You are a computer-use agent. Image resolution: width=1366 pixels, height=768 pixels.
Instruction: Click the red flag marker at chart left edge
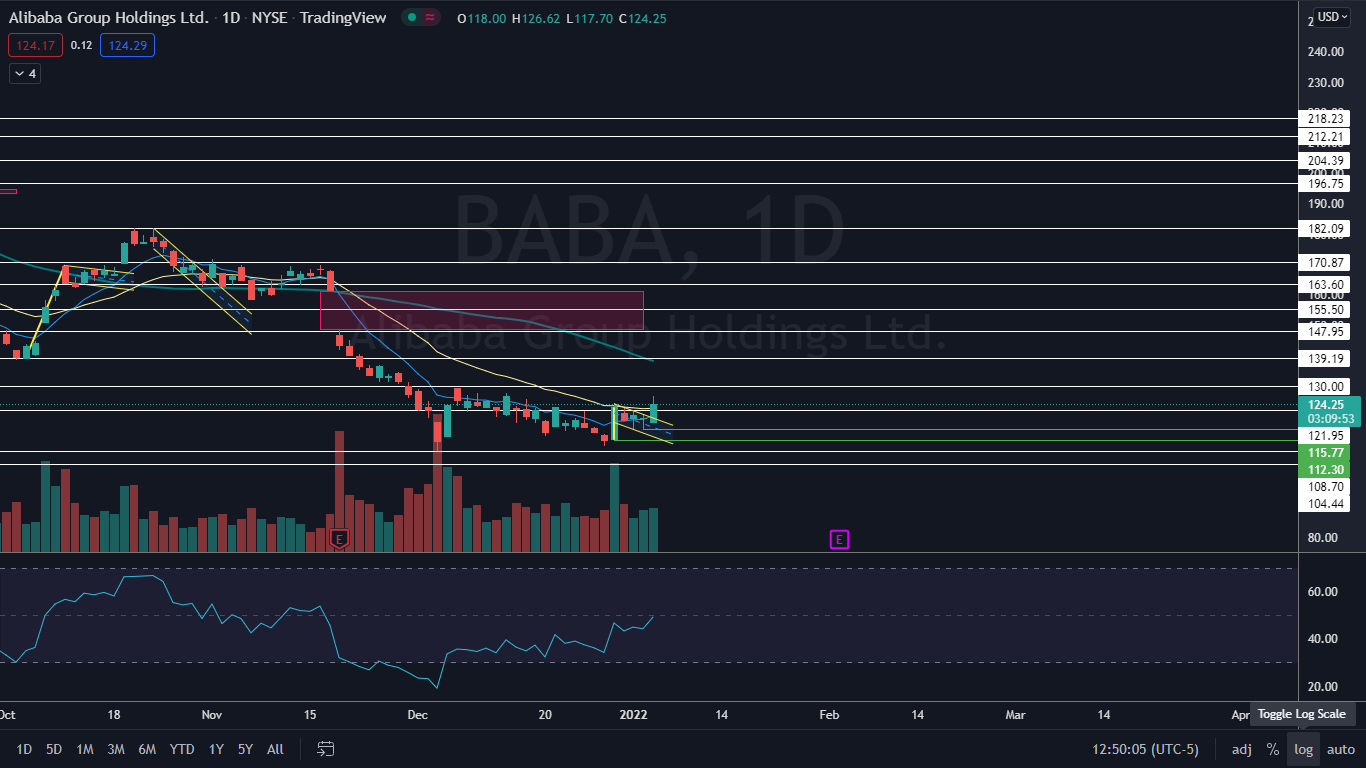(x=8, y=191)
